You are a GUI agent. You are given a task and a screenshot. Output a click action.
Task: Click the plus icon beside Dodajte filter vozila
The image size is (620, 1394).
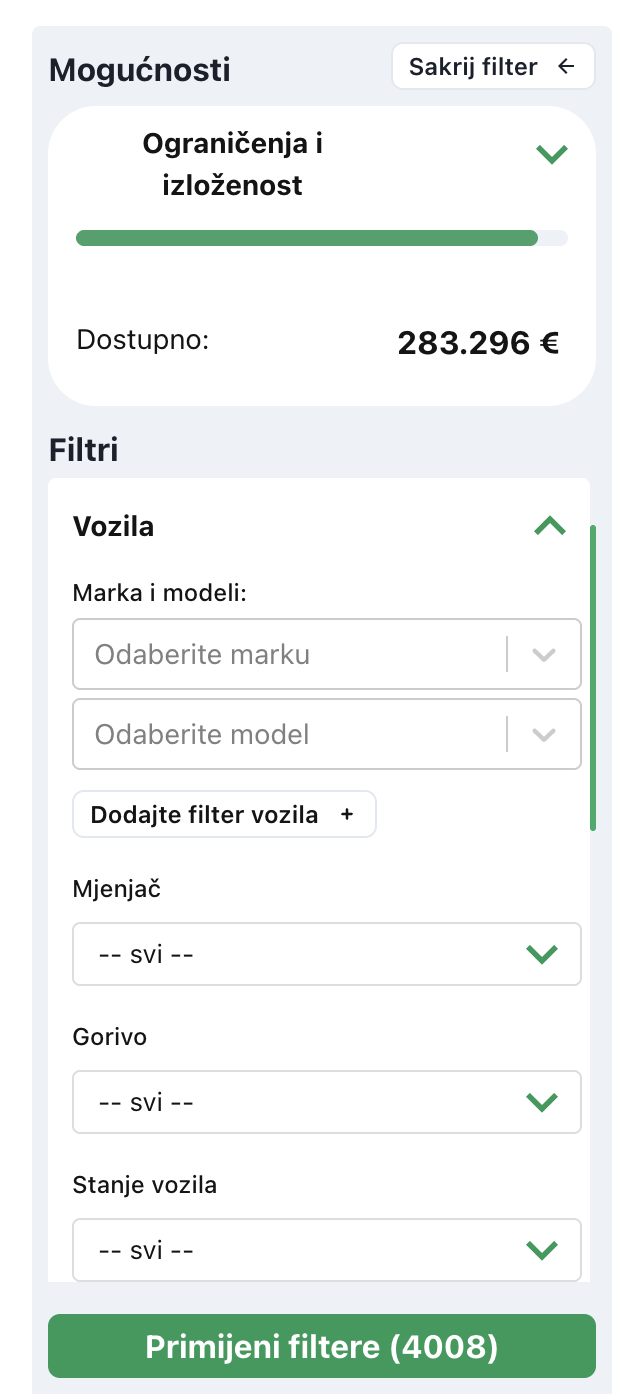[x=347, y=814]
